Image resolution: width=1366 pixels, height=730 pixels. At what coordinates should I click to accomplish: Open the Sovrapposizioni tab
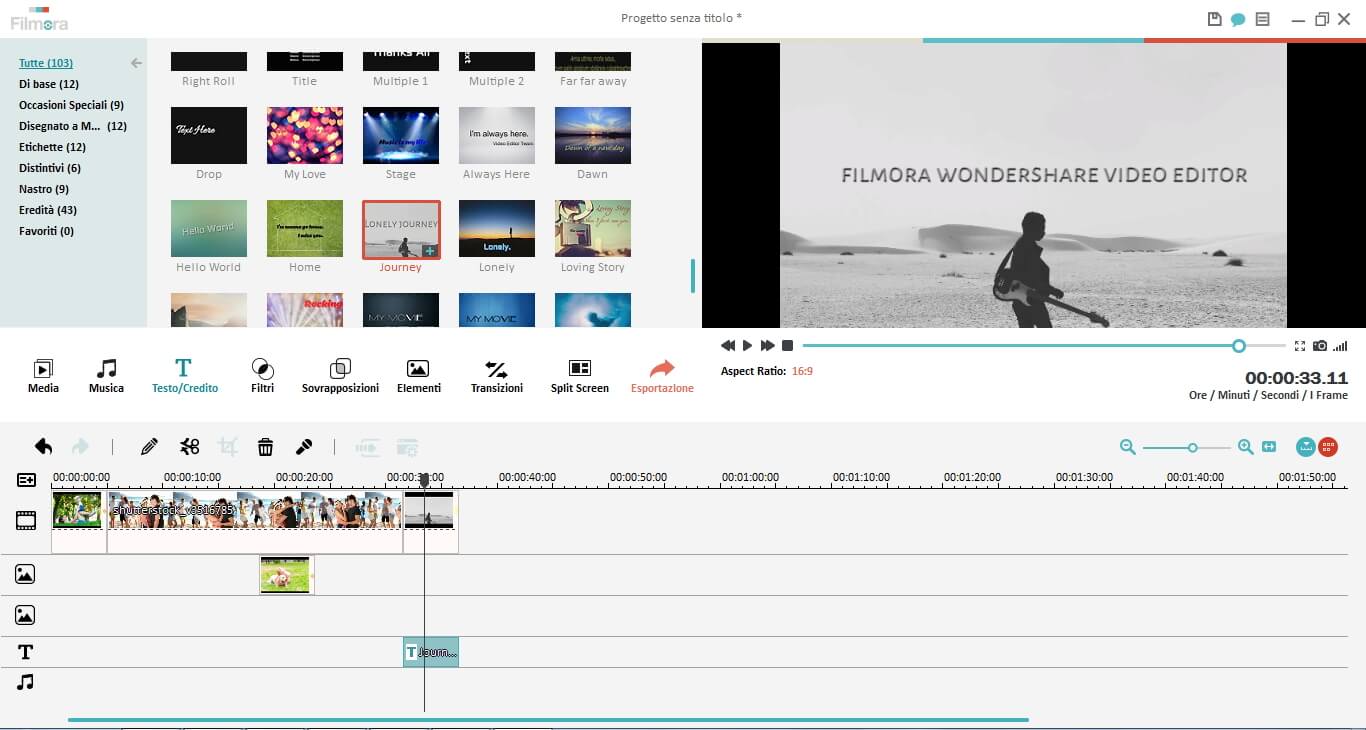[340, 376]
